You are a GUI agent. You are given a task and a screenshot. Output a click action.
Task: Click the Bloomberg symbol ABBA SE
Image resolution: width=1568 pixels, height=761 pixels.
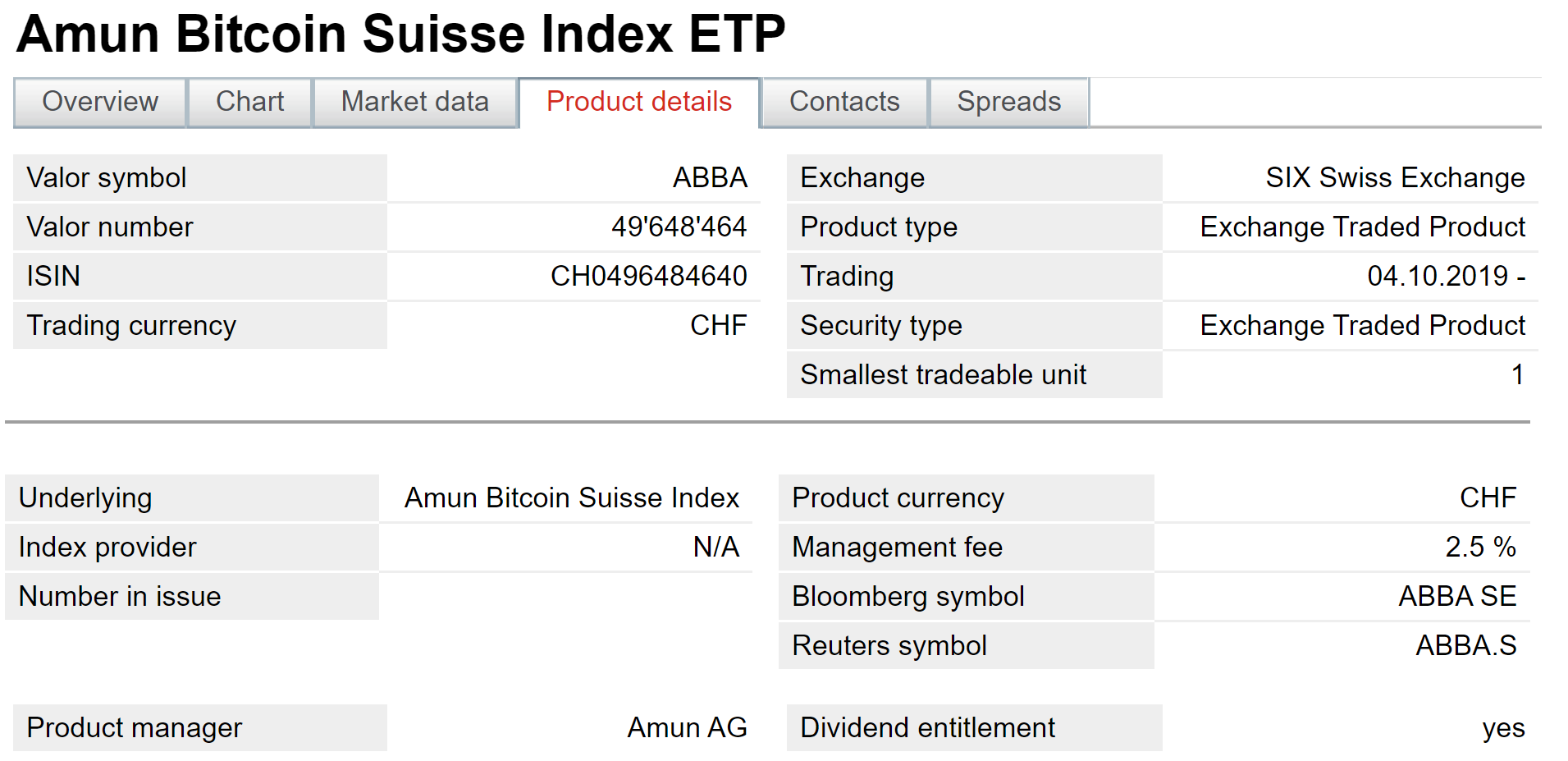pyautogui.click(x=1457, y=596)
